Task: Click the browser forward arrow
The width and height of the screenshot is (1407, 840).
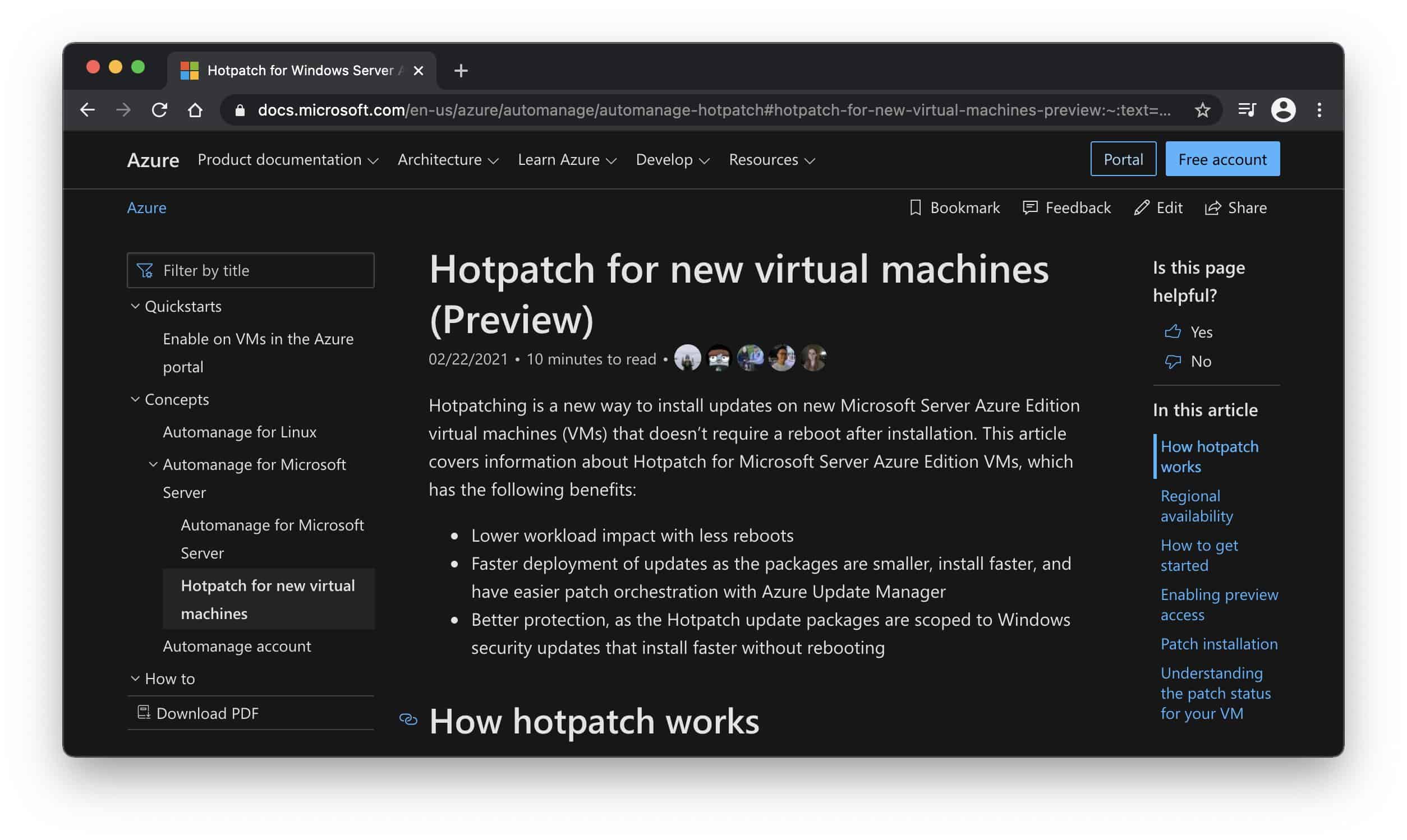Action: click(x=123, y=110)
